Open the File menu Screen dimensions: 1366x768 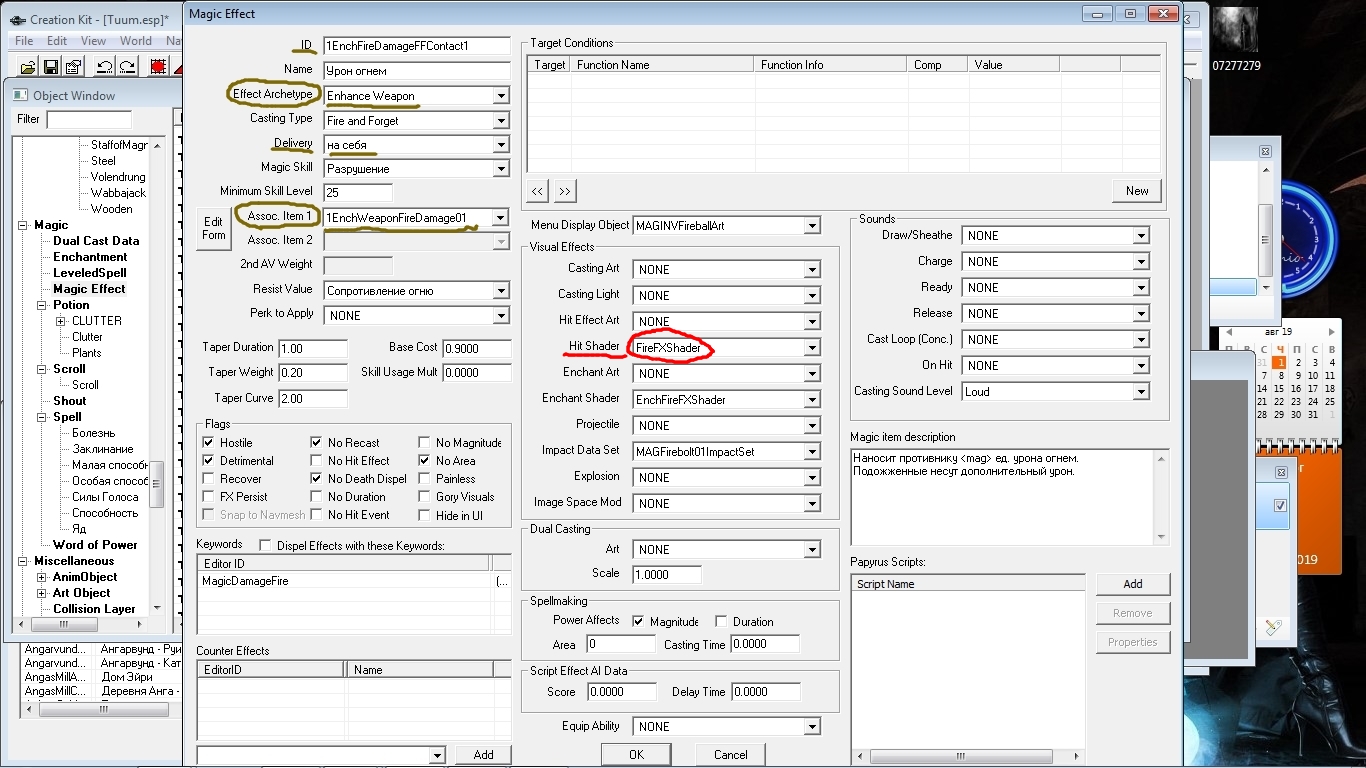(x=24, y=41)
